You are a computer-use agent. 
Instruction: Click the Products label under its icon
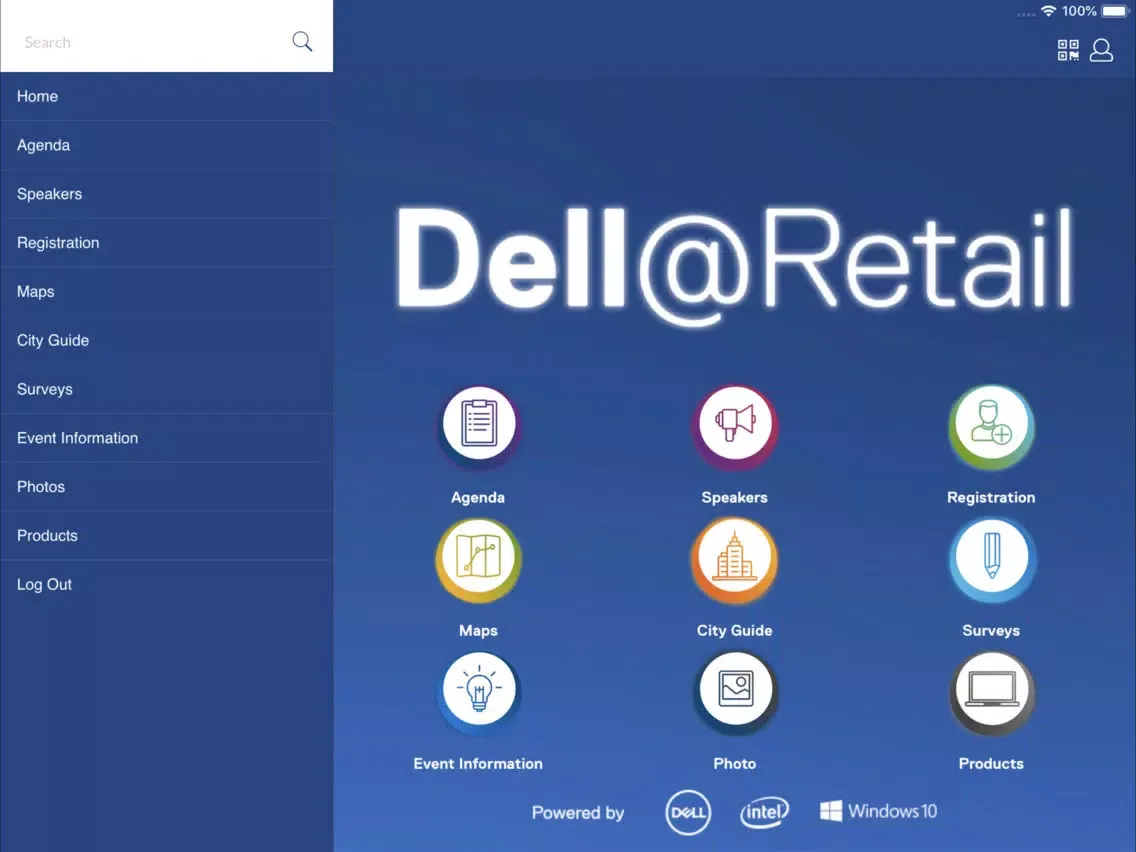(x=990, y=763)
